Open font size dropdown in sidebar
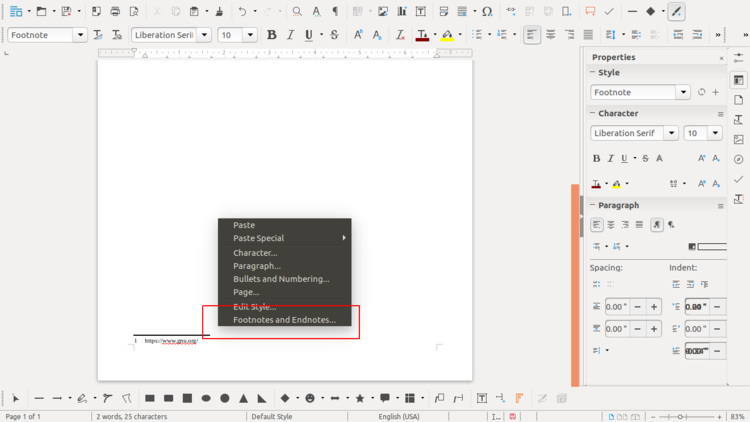The width and height of the screenshot is (750, 422). (716, 133)
